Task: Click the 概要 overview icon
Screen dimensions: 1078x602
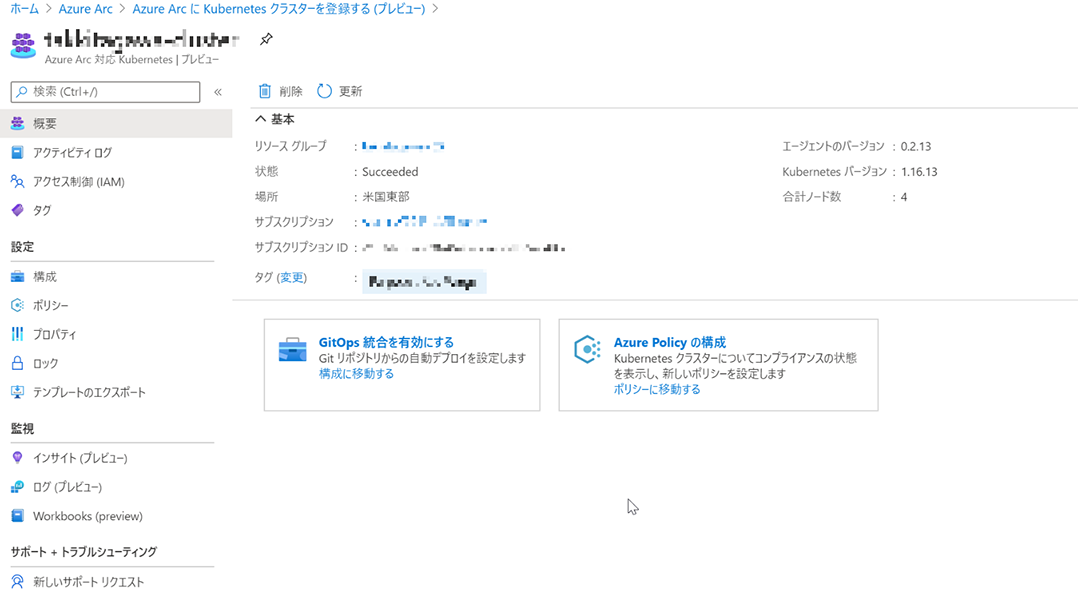Action: pyautogui.click(x=18, y=123)
